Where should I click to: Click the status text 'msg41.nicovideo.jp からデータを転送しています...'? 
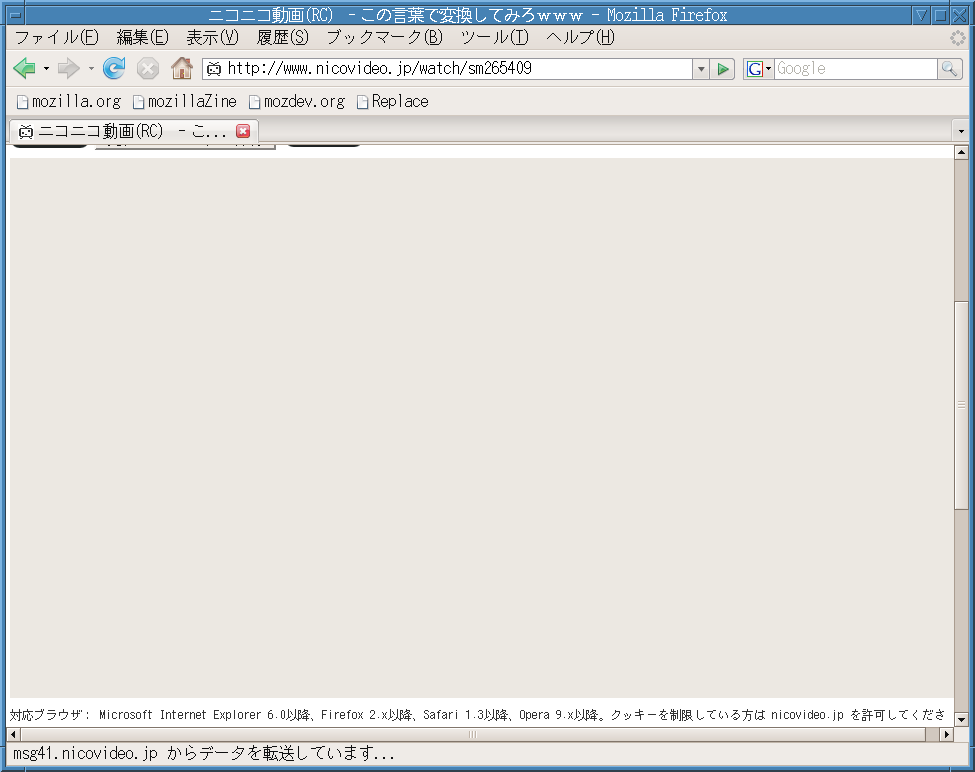tap(204, 754)
